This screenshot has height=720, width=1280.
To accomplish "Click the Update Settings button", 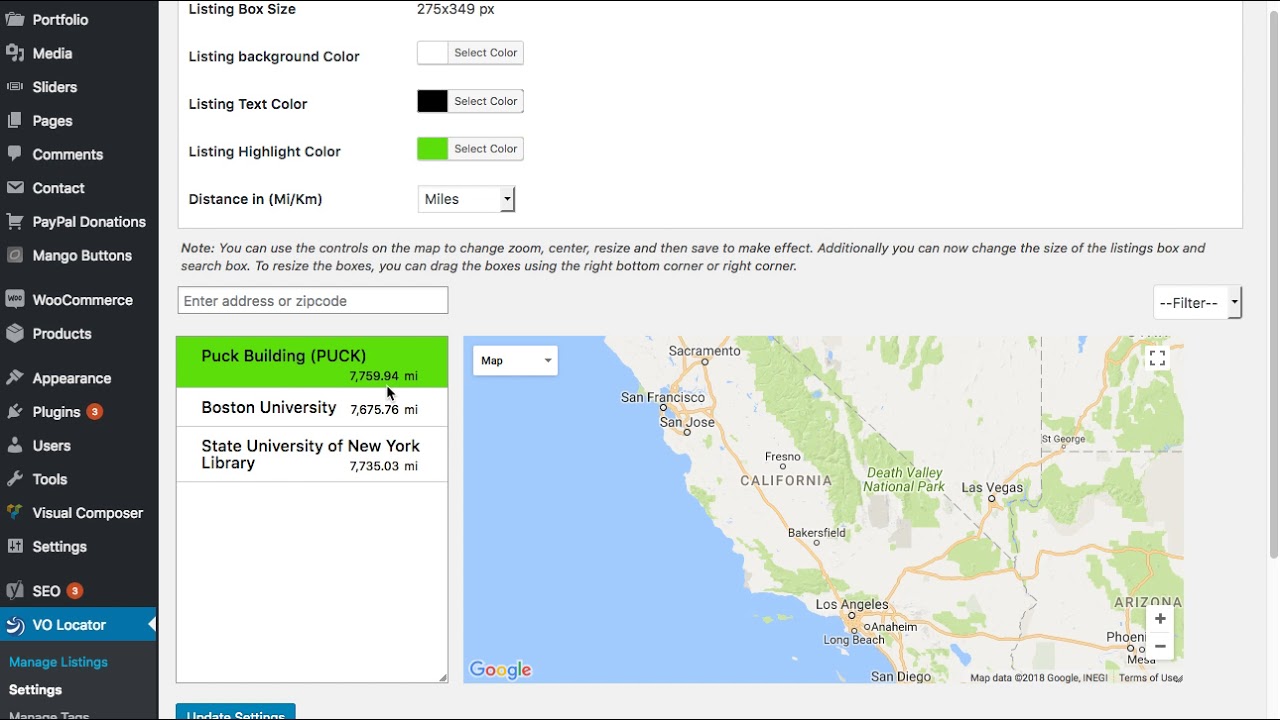I will tap(236, 712).
